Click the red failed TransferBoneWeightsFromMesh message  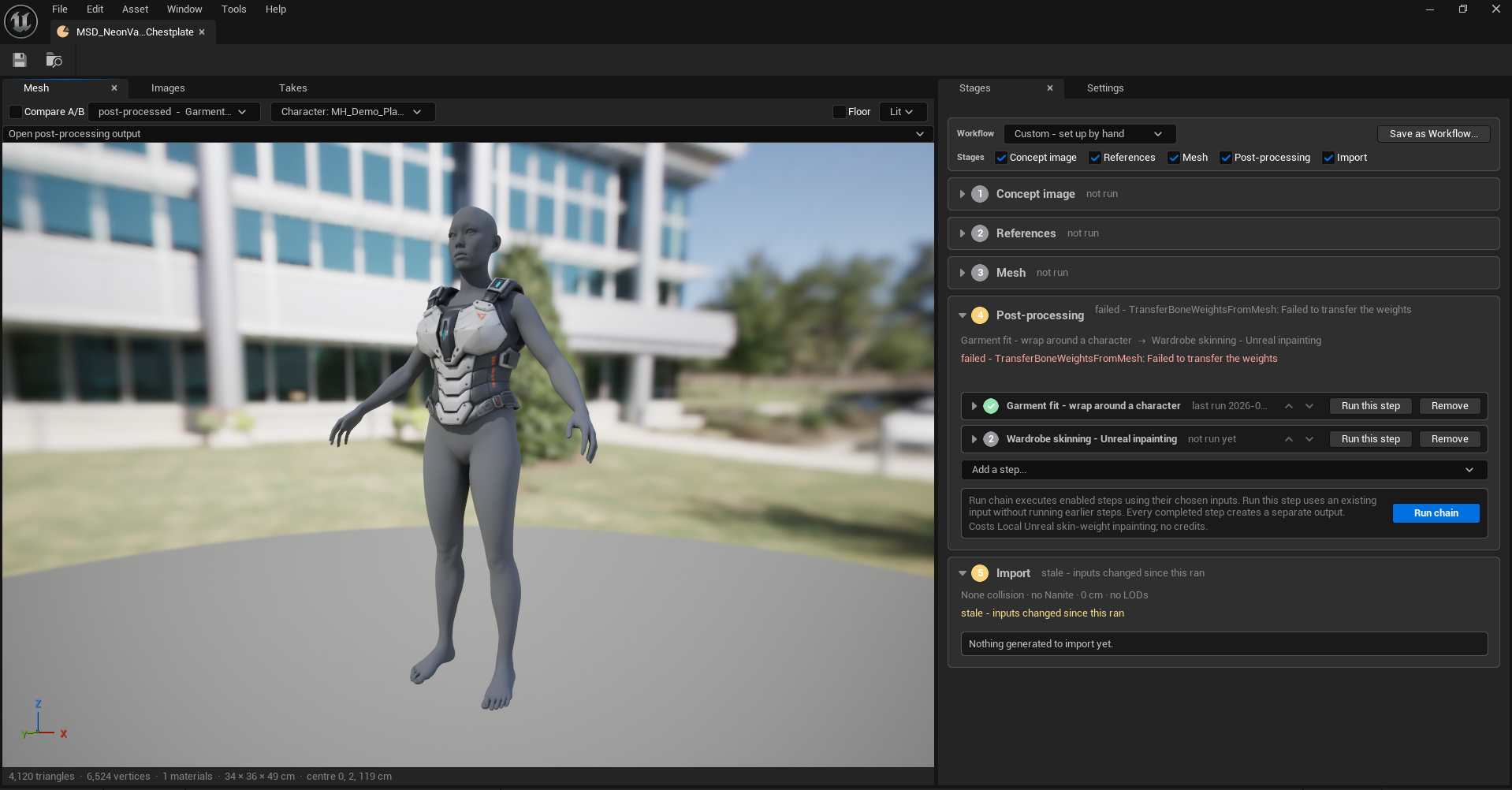[x=1119, y=359]
